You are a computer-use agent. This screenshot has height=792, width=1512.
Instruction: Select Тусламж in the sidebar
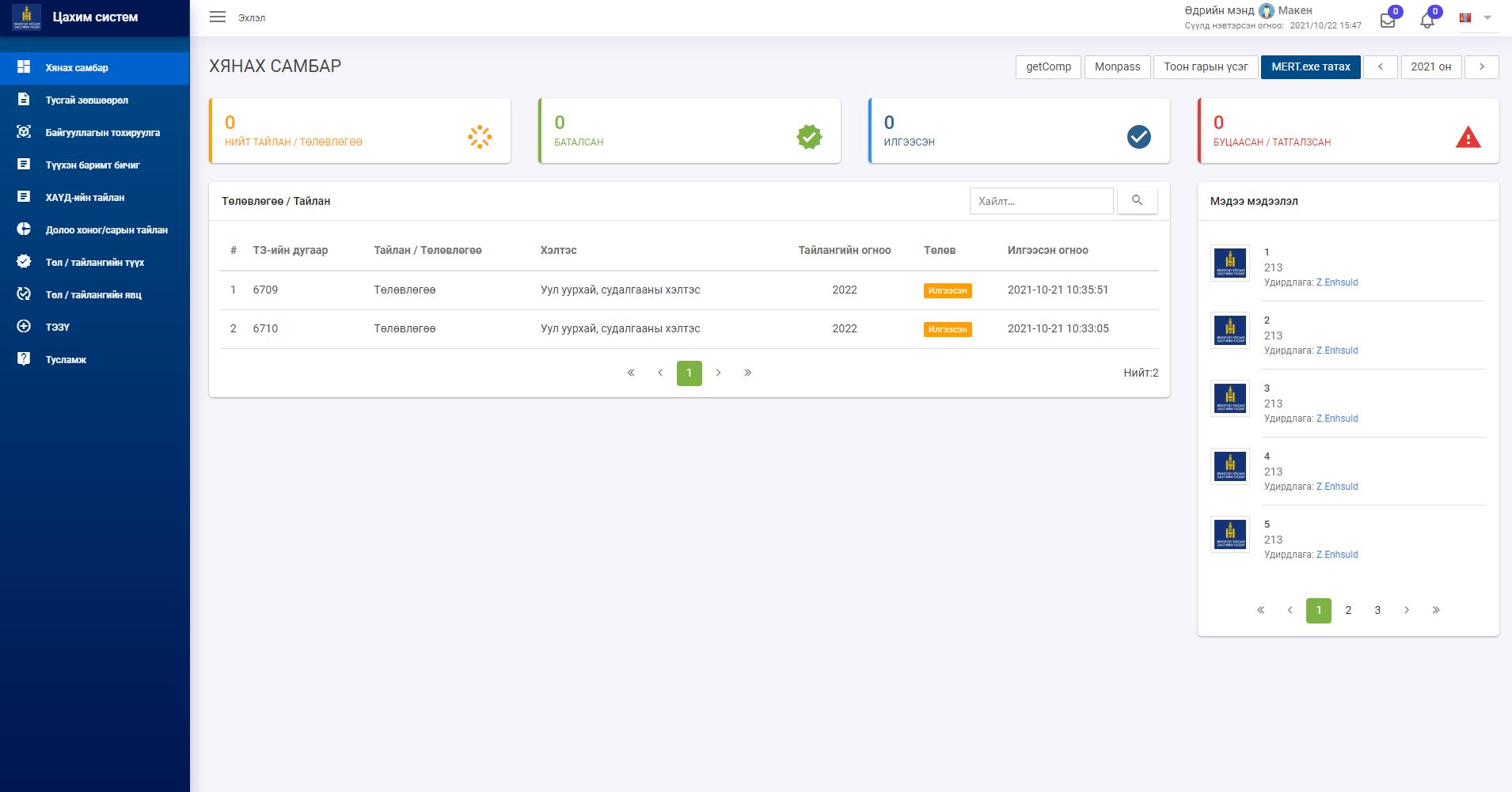(x=66, y=360)
